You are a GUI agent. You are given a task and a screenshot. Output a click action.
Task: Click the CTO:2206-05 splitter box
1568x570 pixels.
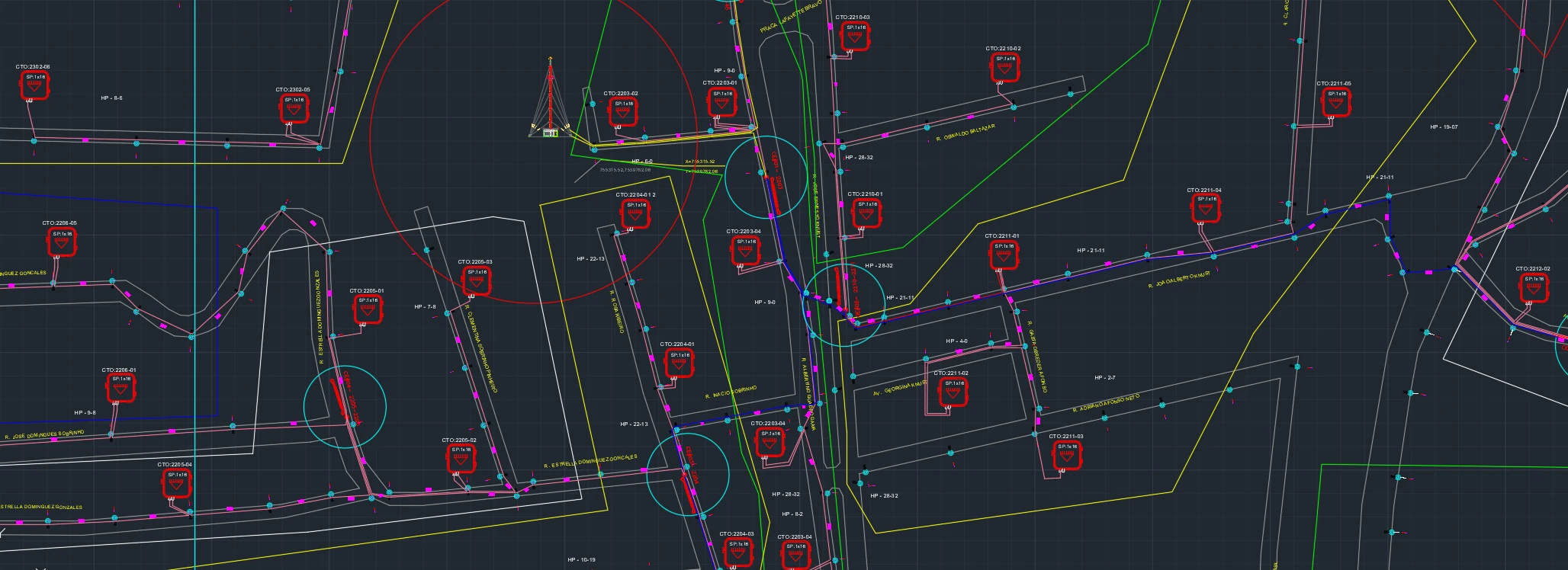63,243
